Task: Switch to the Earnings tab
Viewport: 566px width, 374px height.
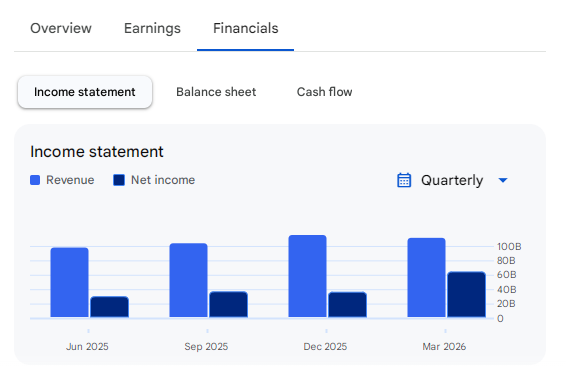Action: click(152, 28)
